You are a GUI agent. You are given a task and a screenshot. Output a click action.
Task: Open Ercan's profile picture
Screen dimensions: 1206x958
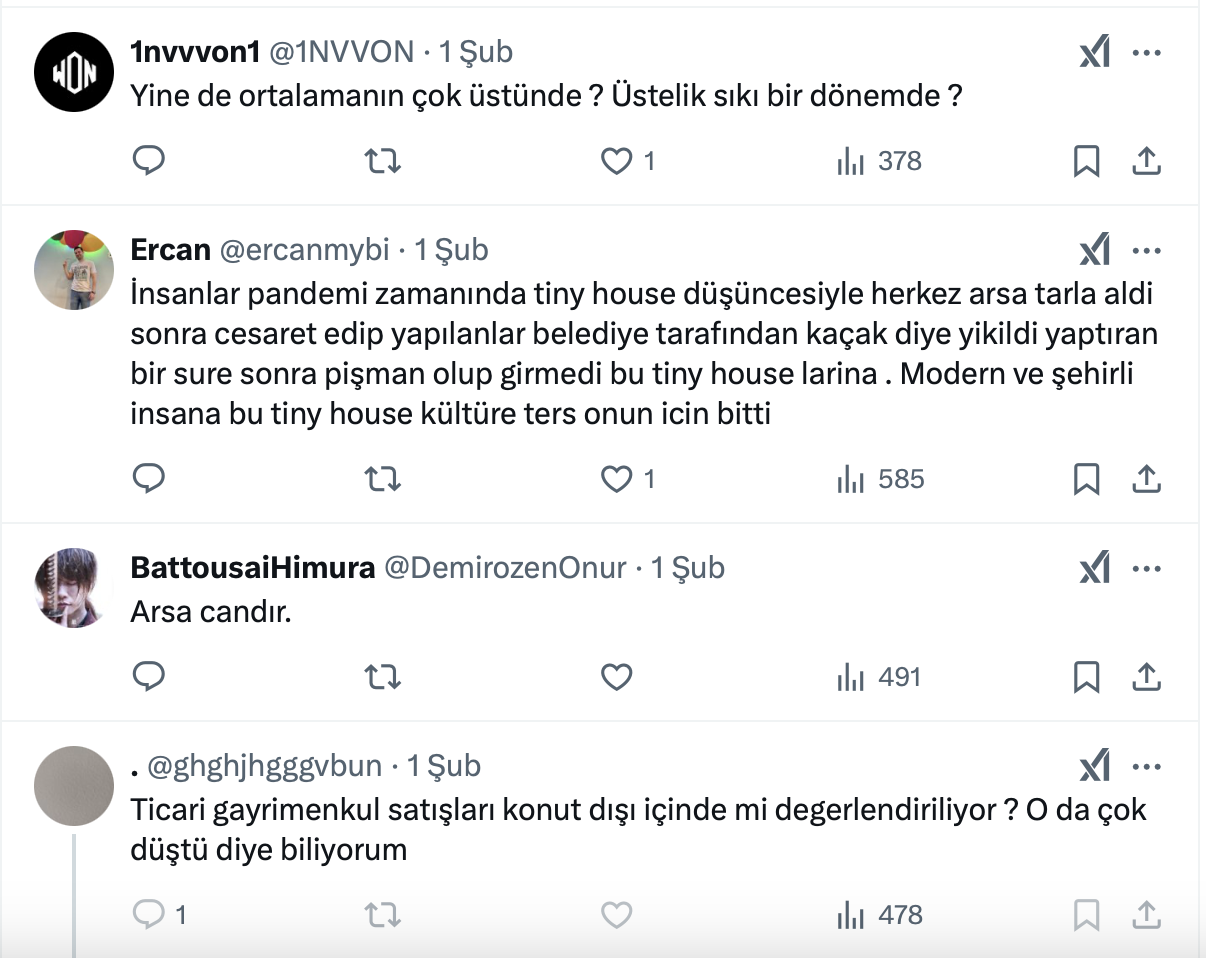point(72,270)
